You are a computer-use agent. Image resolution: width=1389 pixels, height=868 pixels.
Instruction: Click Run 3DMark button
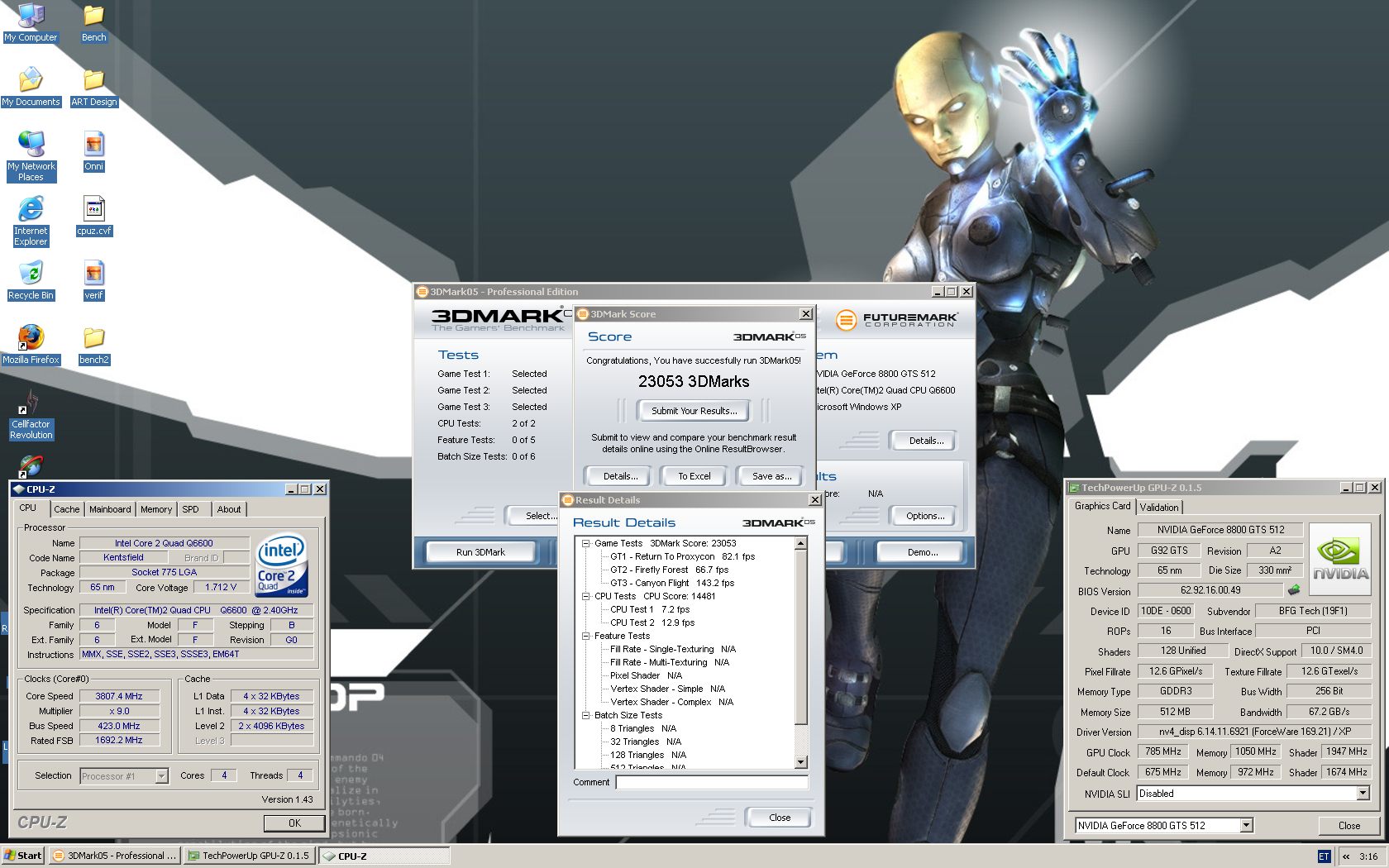[x=480, y=552]
